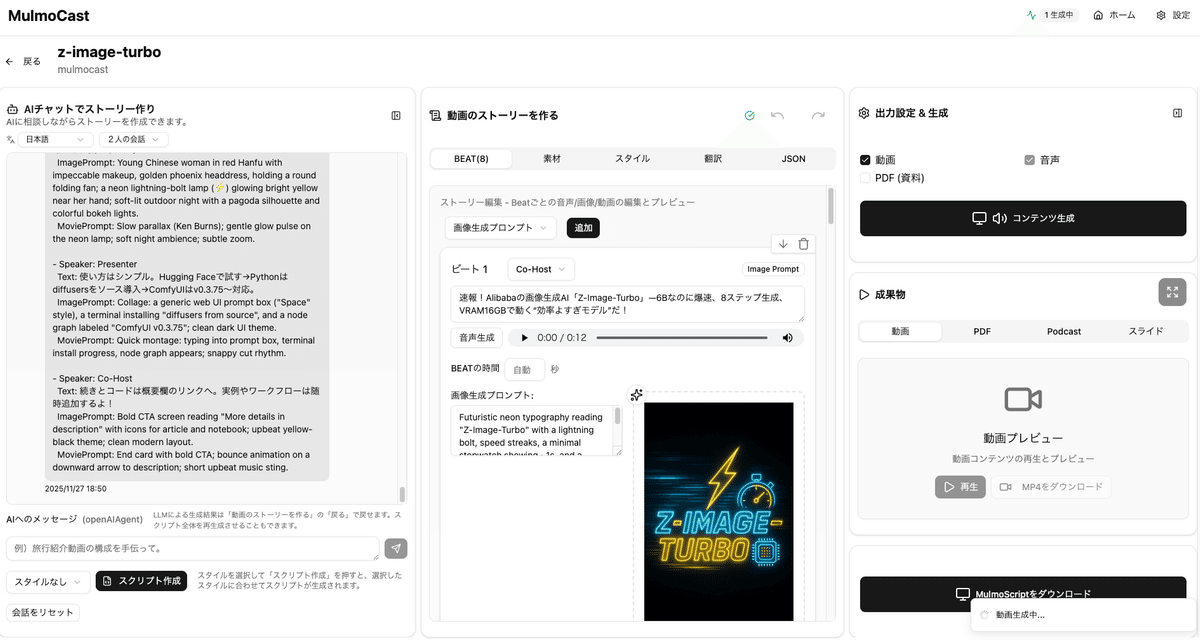Screen dimensions: 1200x640
Task: Play the beat 1 audio clip
Action: point(523,338)
